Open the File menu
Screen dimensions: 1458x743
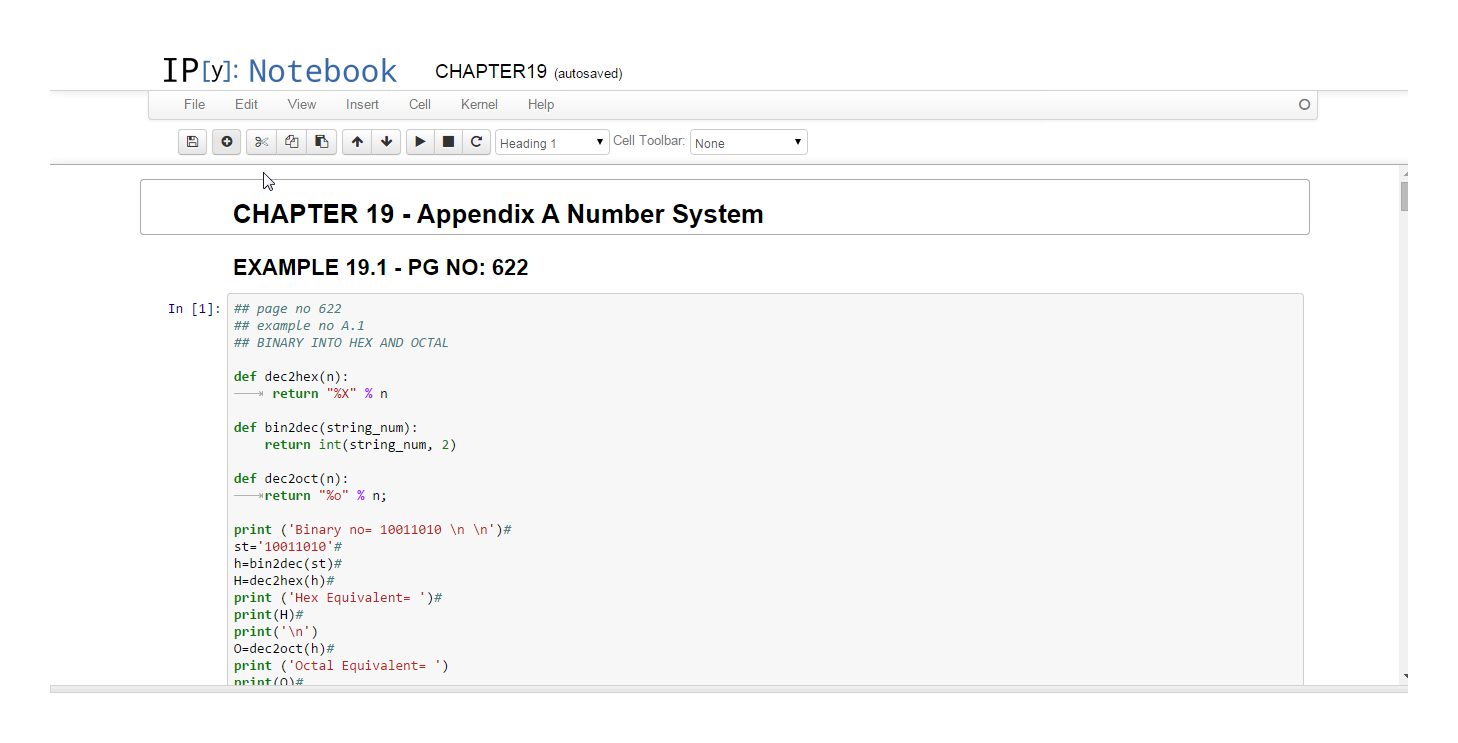point(194,104)
